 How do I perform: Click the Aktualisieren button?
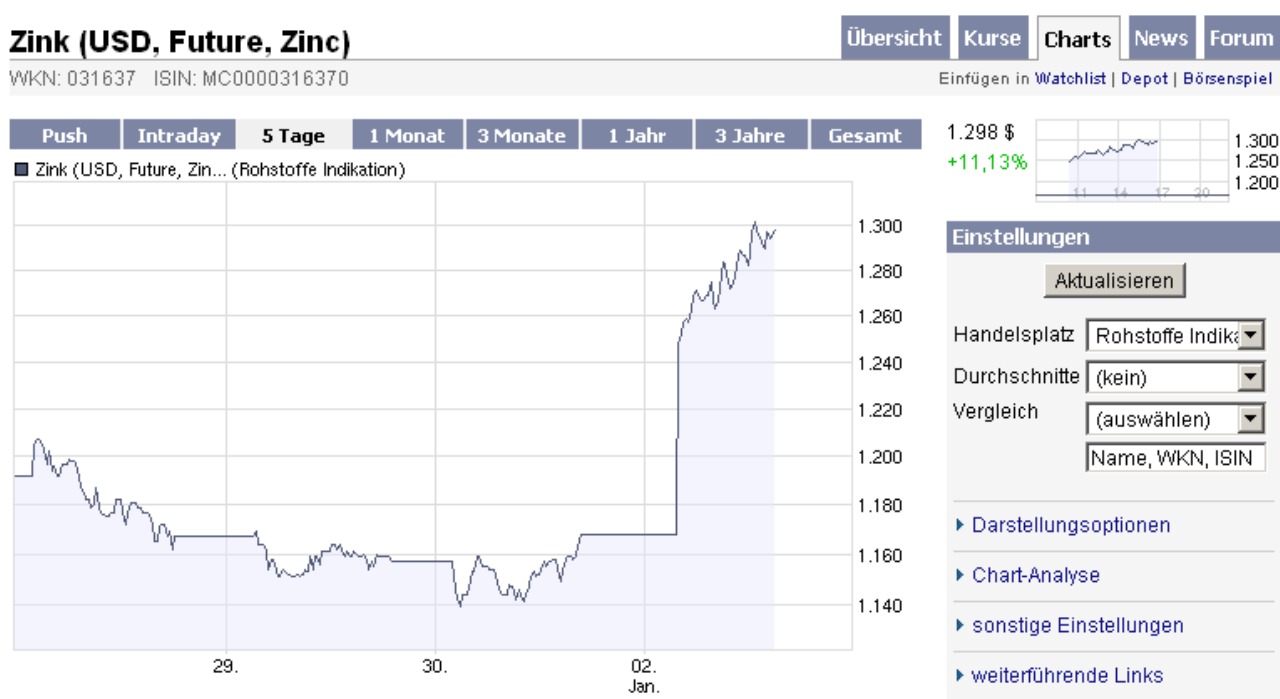(1113, 281)
